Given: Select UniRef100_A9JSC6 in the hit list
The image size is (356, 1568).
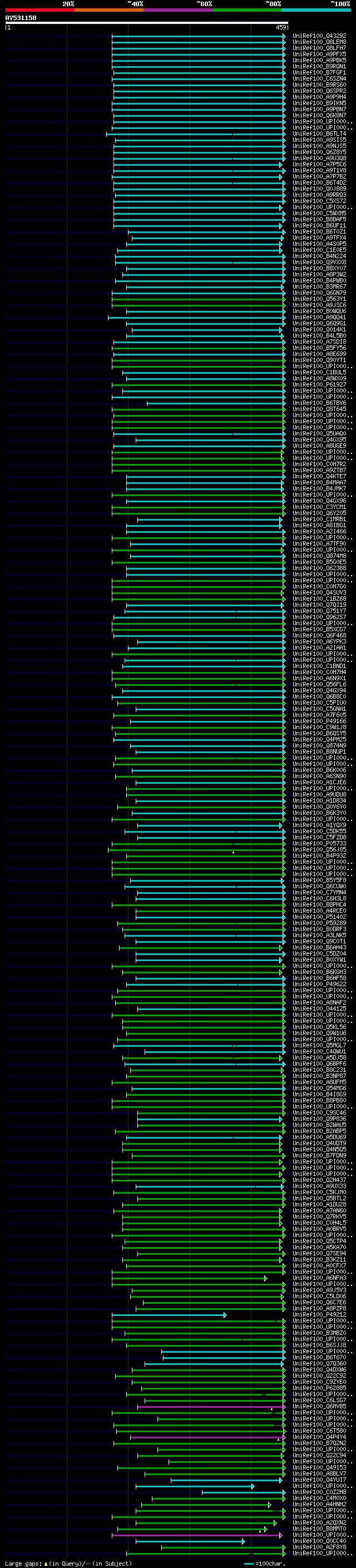Looking at the screenshot, I should (319, 305).
